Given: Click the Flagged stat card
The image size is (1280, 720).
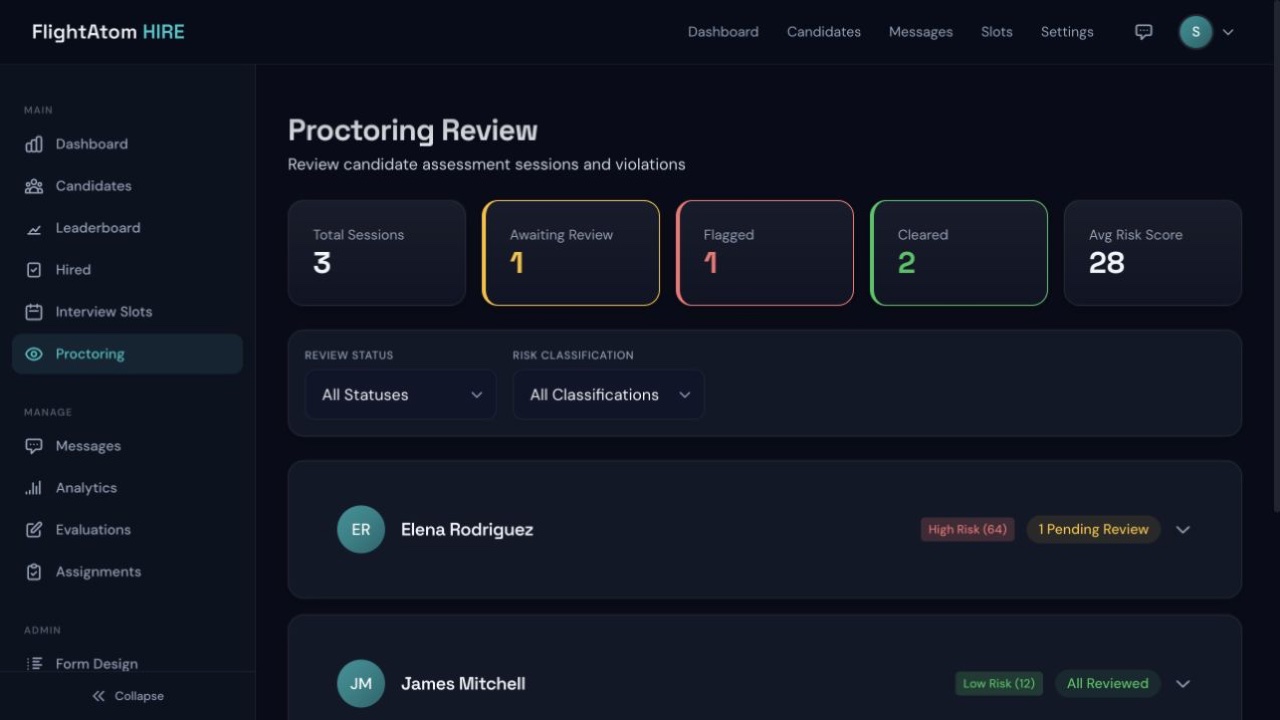Looking at the screenshot, I should pyautogui.click(x=765, y=253).
